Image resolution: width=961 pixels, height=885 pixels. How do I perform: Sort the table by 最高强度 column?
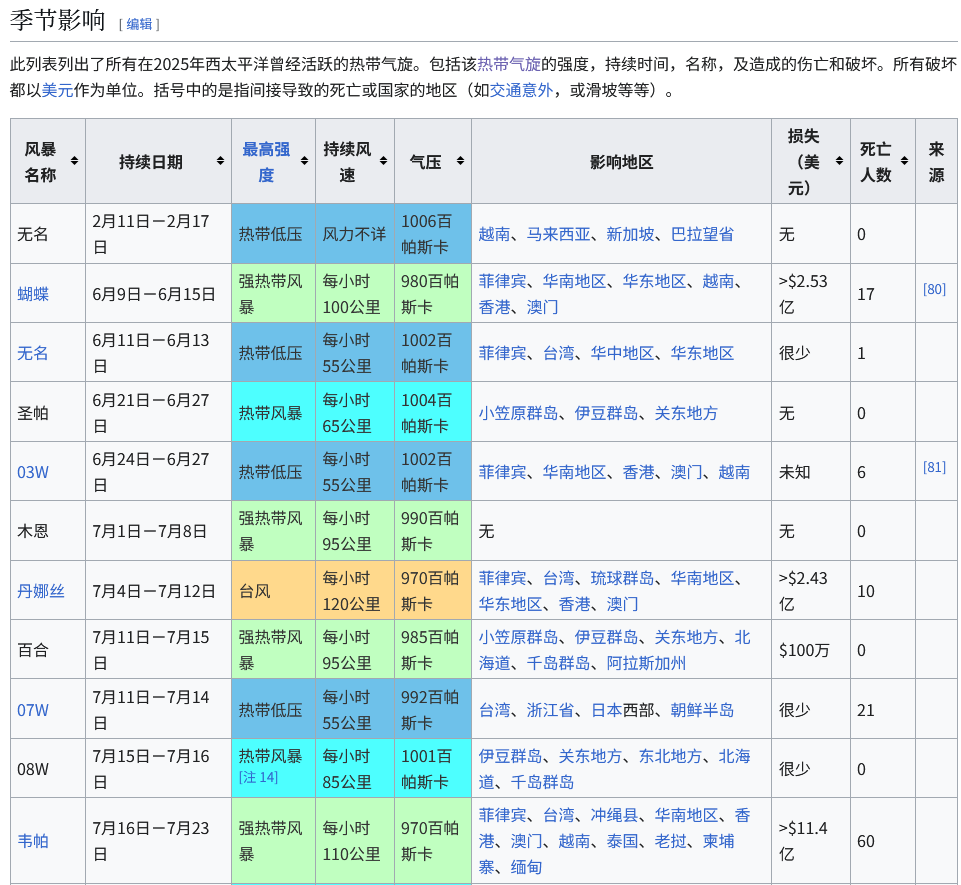[x=304, y=160]
